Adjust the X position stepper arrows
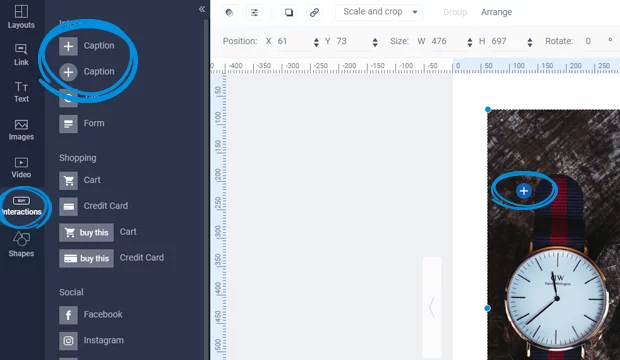620x360 pixels. tap(316, 42)
